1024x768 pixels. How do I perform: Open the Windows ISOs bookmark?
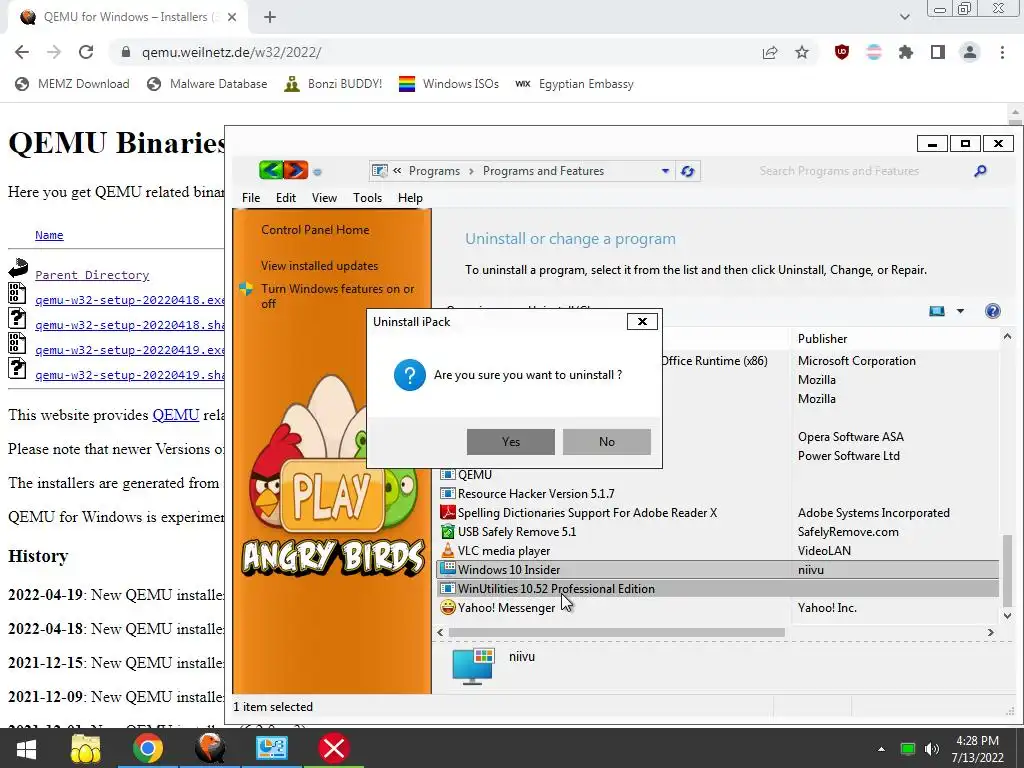click(449, 84)
